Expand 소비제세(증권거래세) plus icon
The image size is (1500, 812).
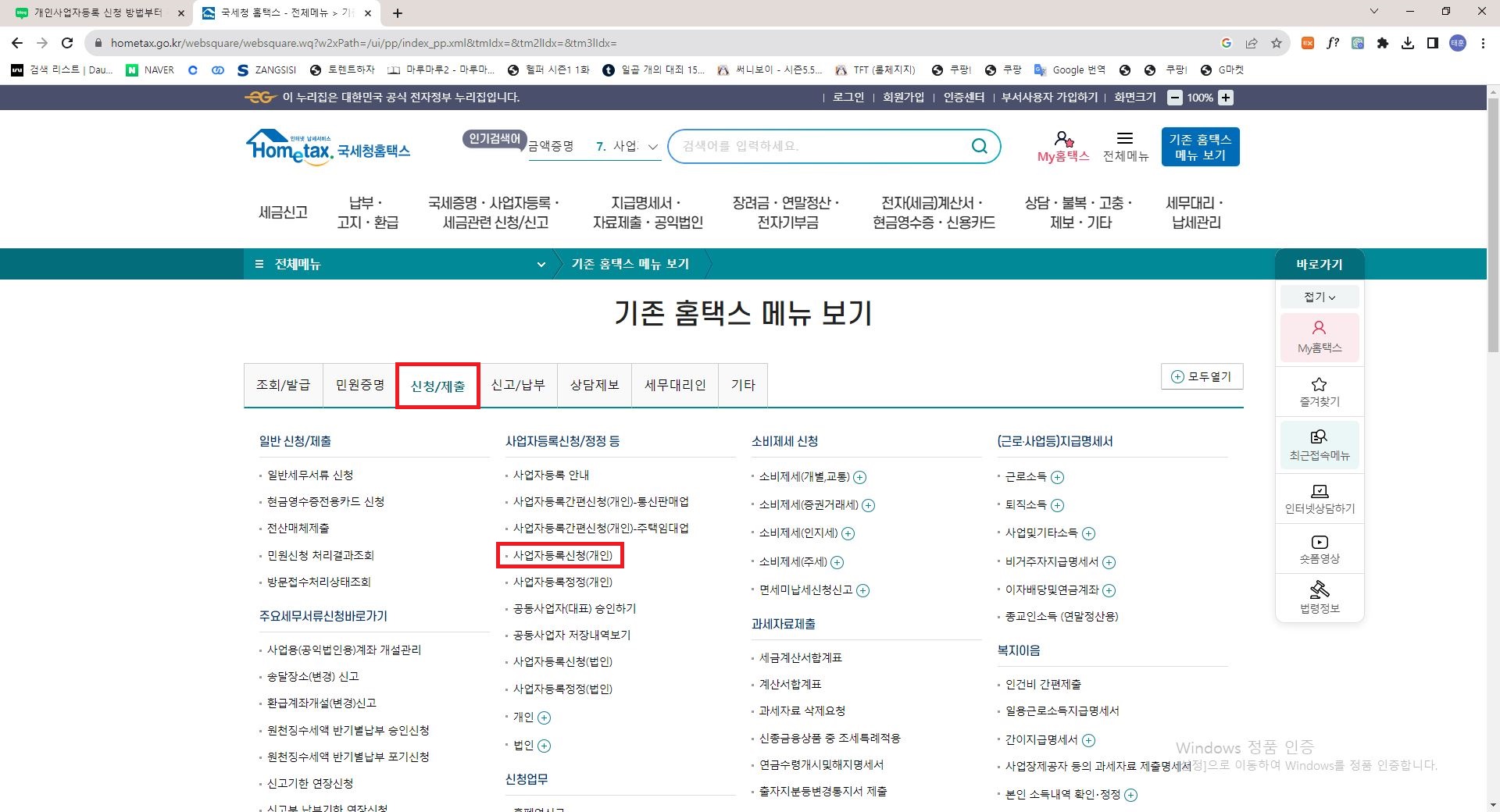pyautogui.click(x=868, y=505)
